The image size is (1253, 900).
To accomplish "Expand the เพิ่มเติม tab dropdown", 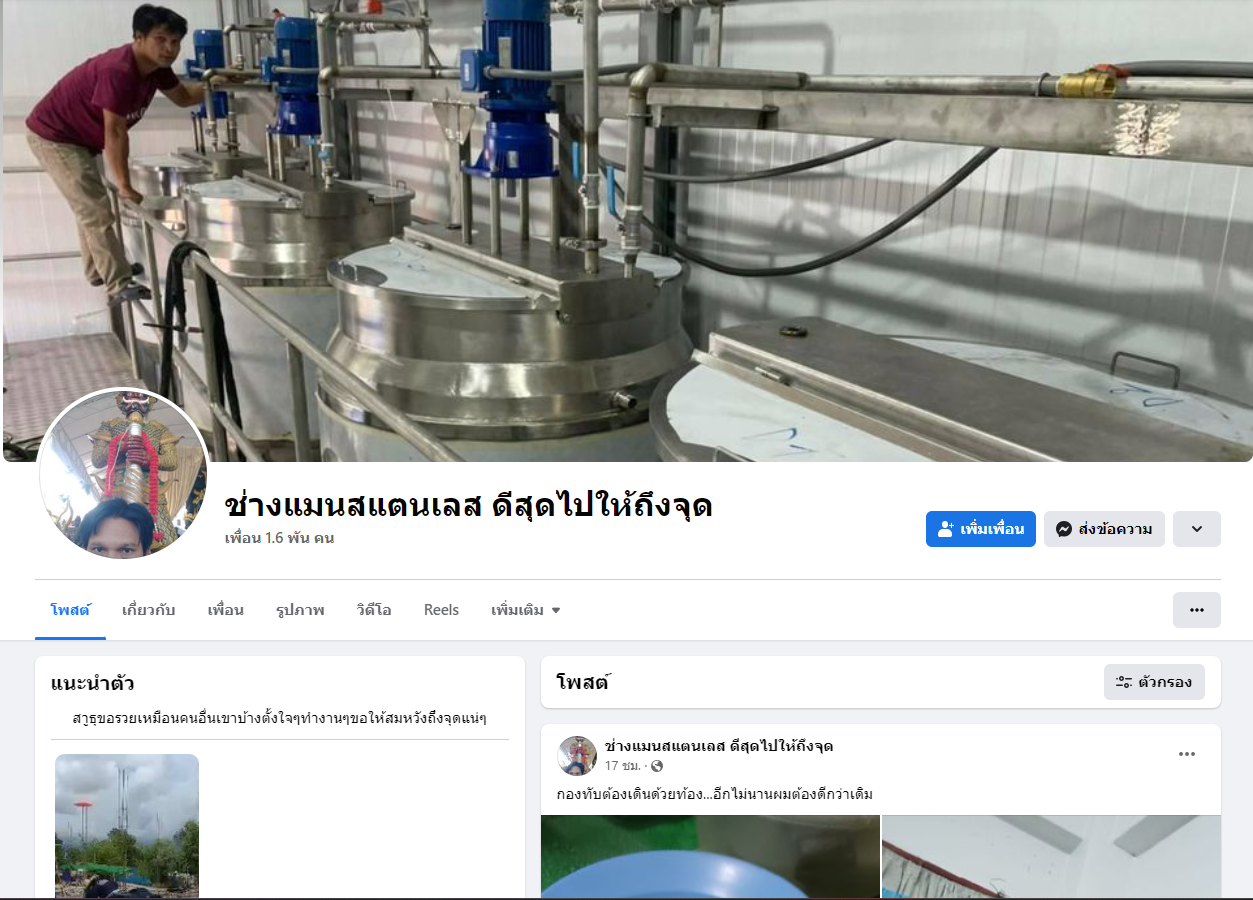I will pyautogui.click(x=525, y=610).
